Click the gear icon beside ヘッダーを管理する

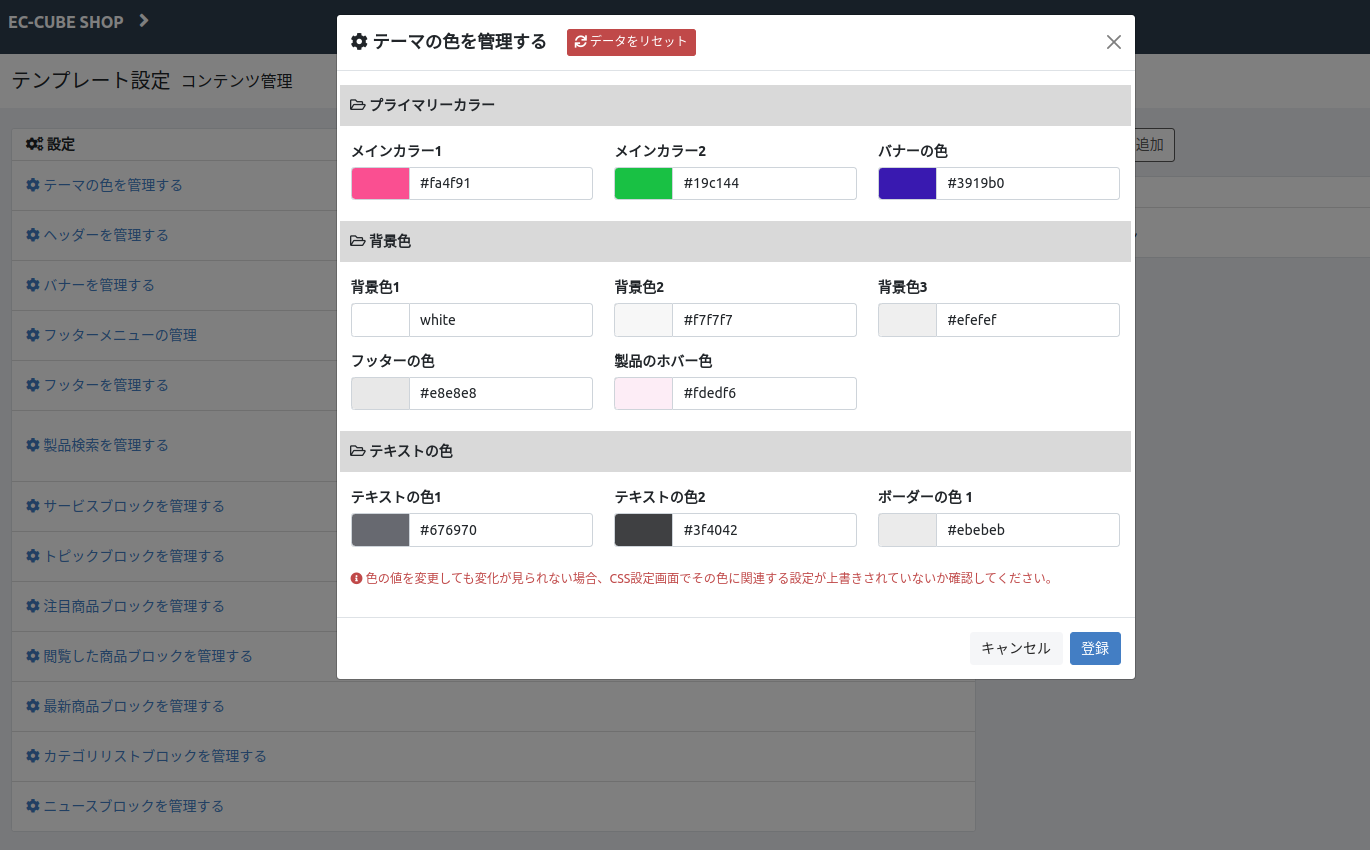click(33, 235)
